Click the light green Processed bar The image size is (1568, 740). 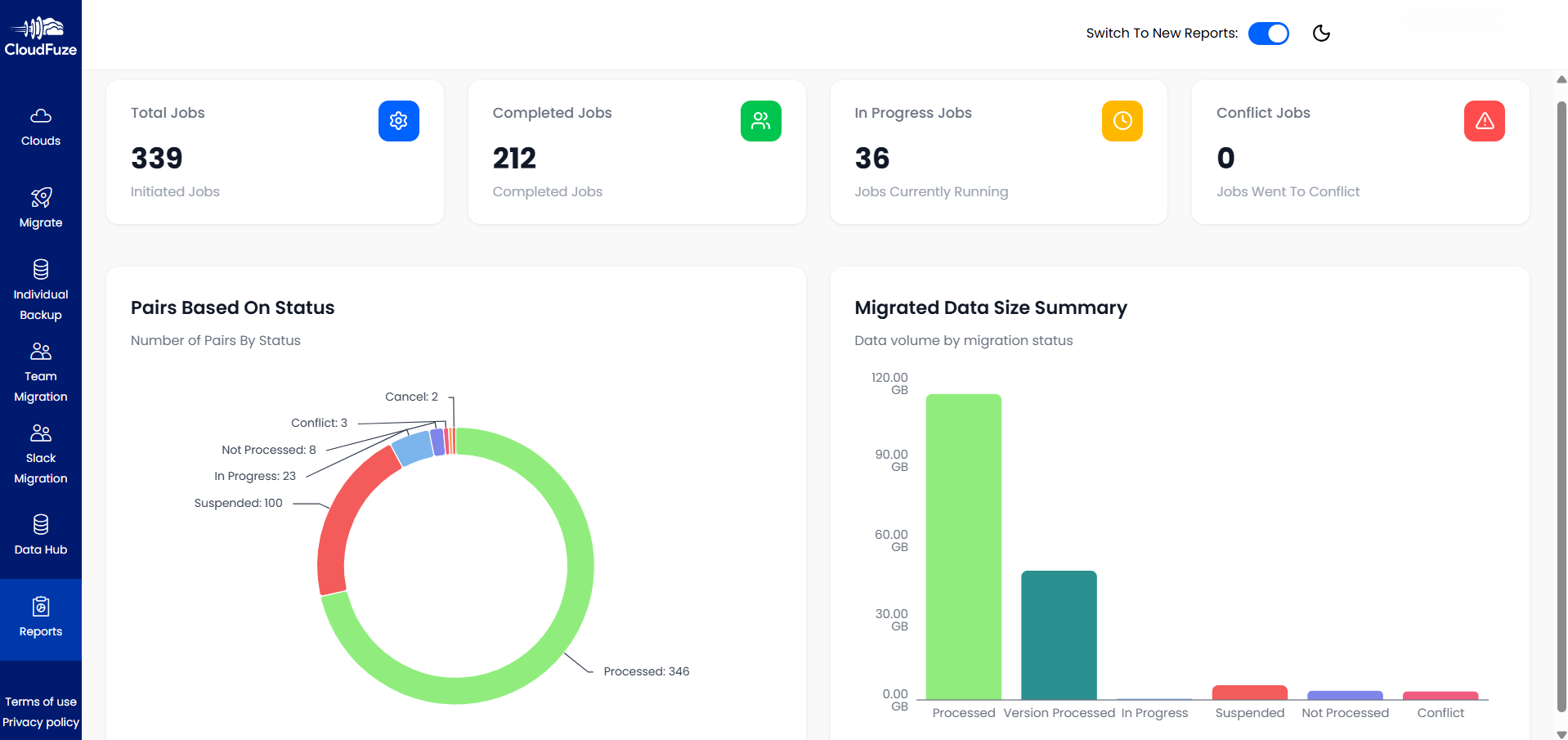pos(964,546)
